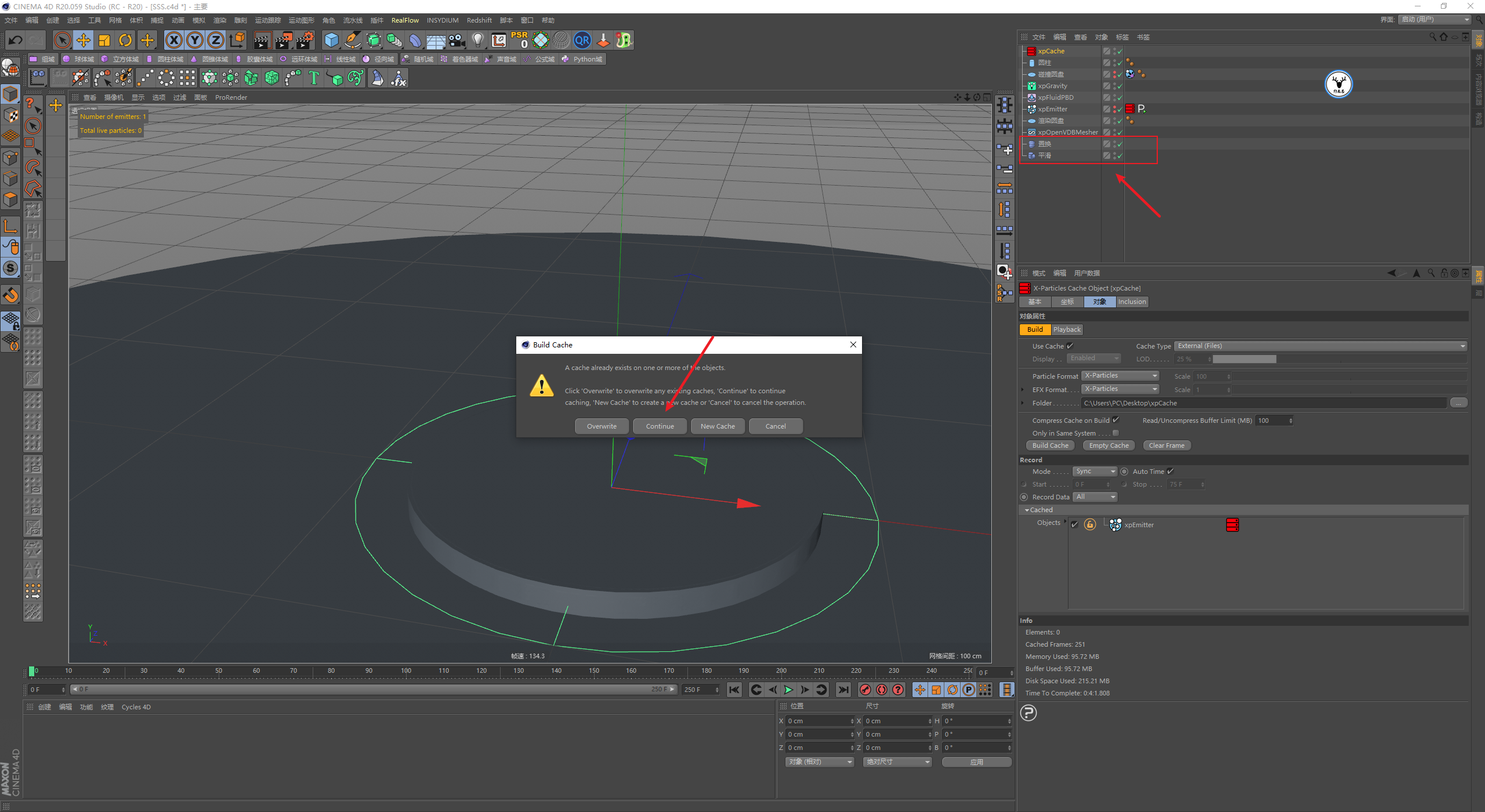This screenshot has width=1485, height=812.
Task: Toggle Compress Cache on Build checkbox
Action: point(1115,420)
